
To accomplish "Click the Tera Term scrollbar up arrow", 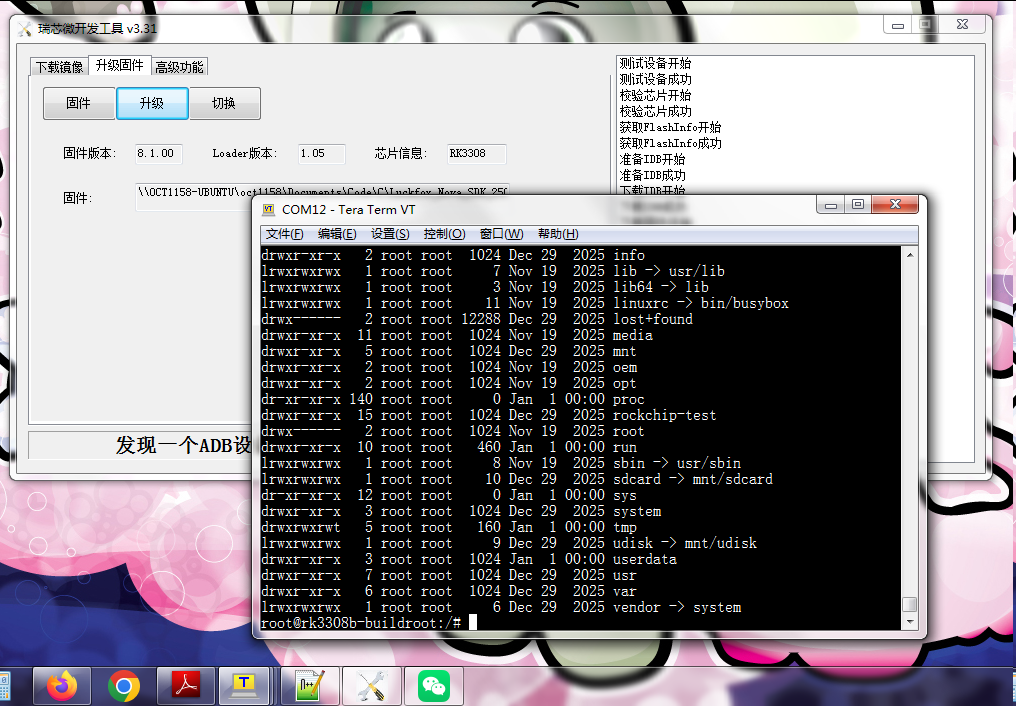I will point(909,255).
